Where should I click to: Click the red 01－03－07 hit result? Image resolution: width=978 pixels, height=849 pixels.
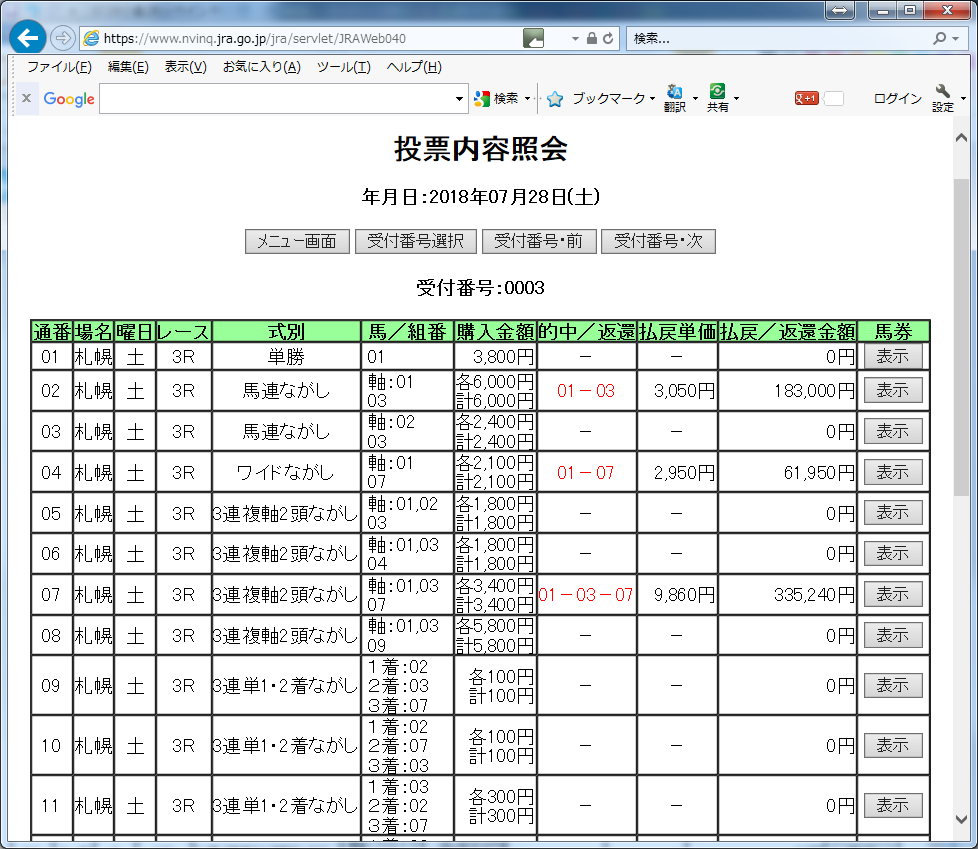pos(585,594)
